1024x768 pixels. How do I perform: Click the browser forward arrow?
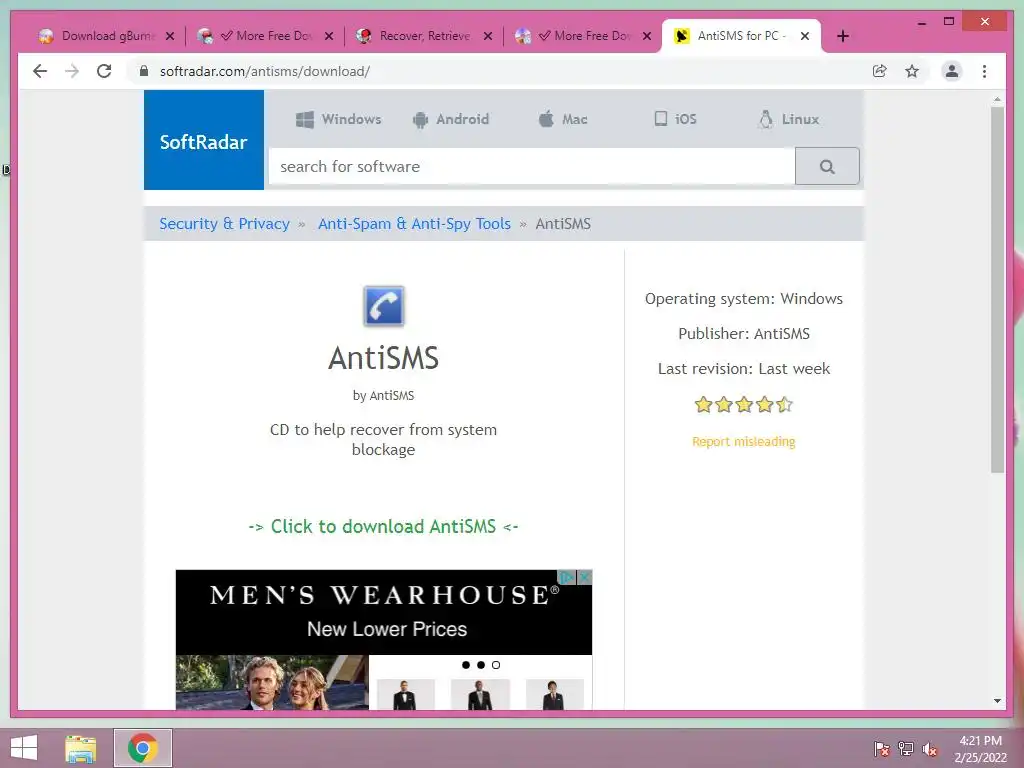(x=72, y=71)
